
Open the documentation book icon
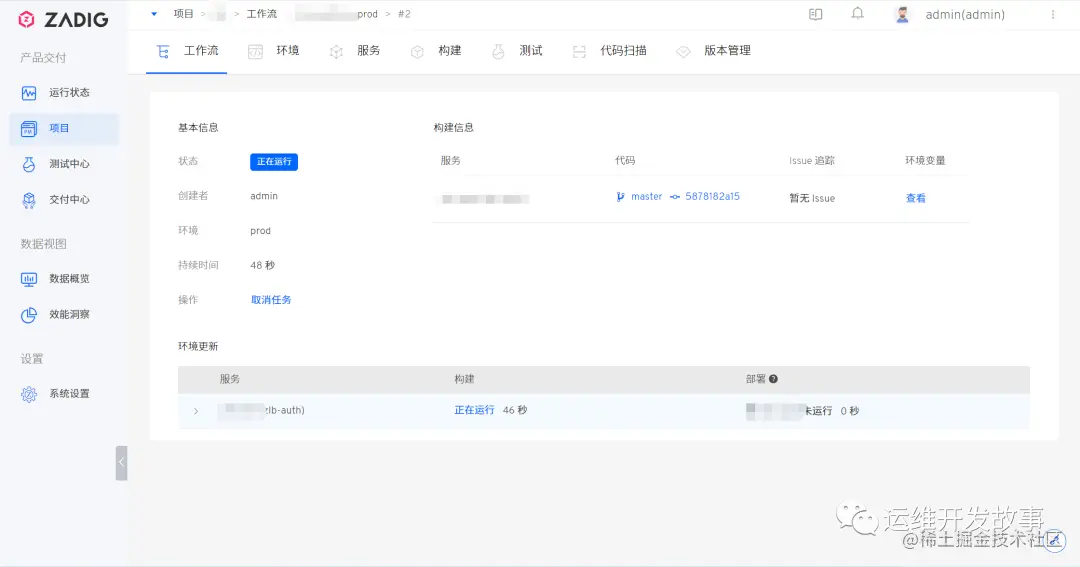(x=816, y=14)
